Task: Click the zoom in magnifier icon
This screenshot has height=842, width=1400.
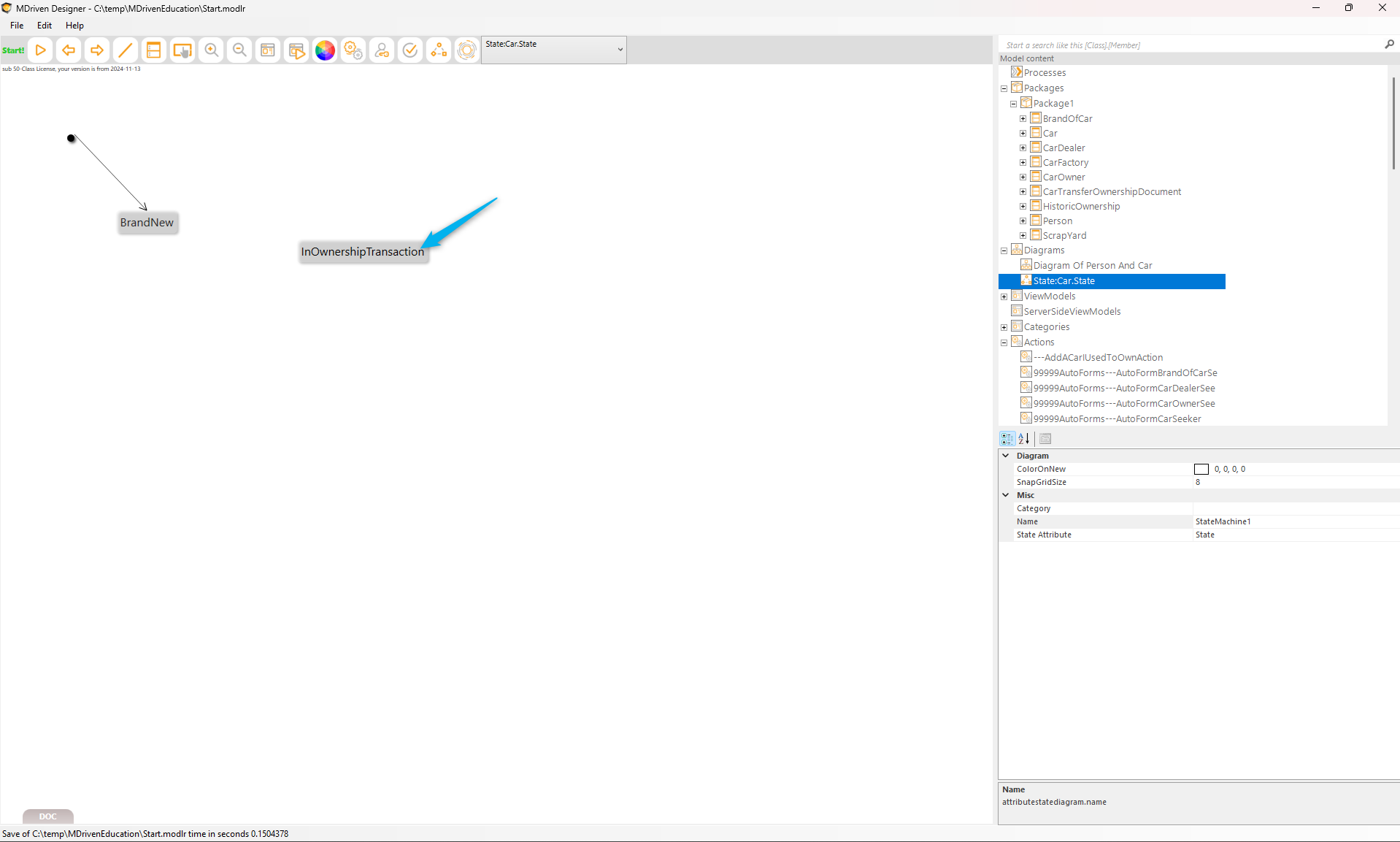Action: [212, 50]
